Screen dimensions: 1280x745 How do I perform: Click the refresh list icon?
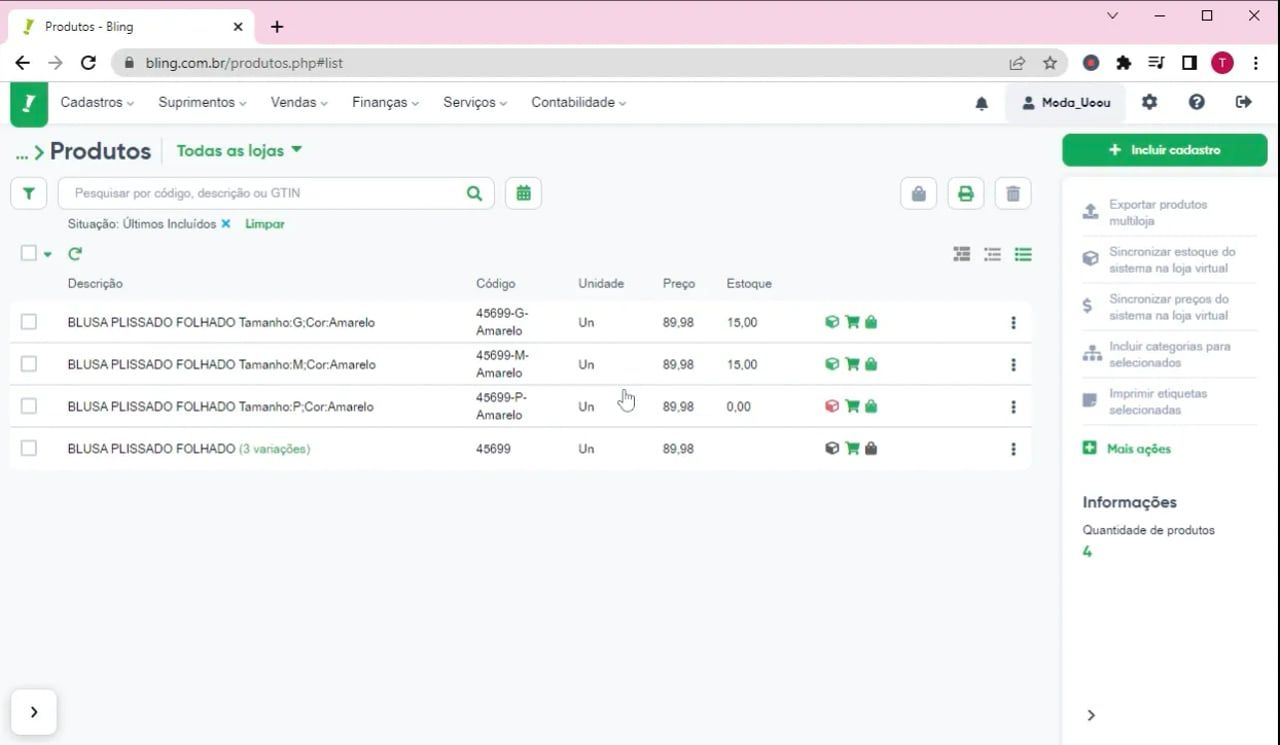[x=75, y=254]
